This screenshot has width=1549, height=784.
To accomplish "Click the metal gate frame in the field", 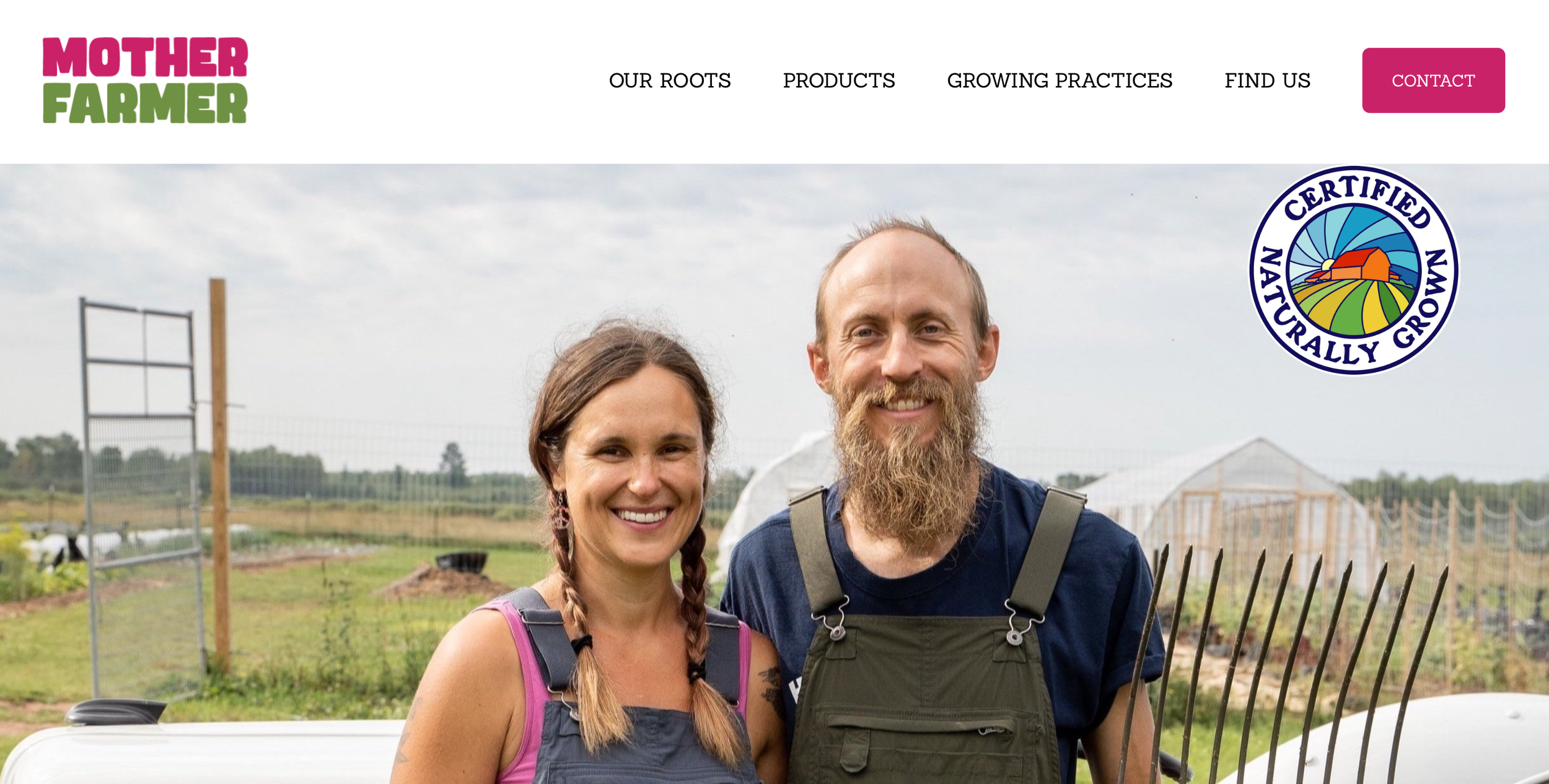I will (x=144, y=495).
